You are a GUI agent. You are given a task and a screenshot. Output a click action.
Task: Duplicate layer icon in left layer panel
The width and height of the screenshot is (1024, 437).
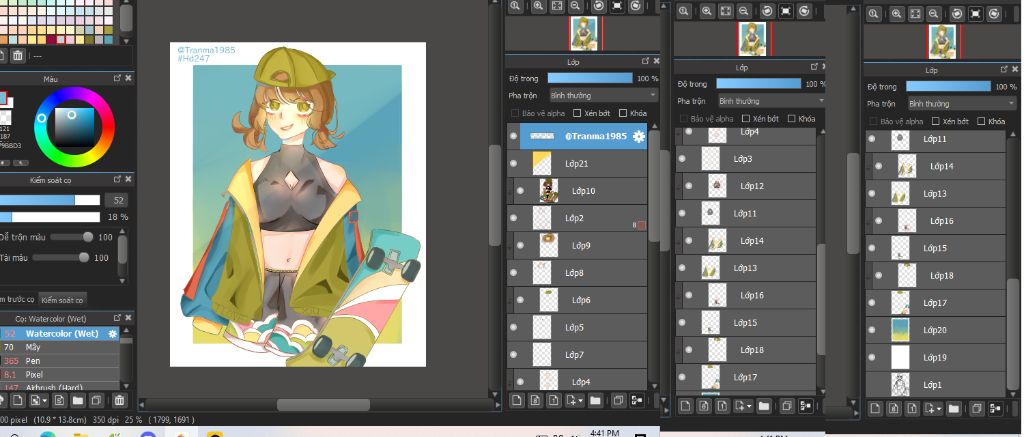[x=618, y=400]
